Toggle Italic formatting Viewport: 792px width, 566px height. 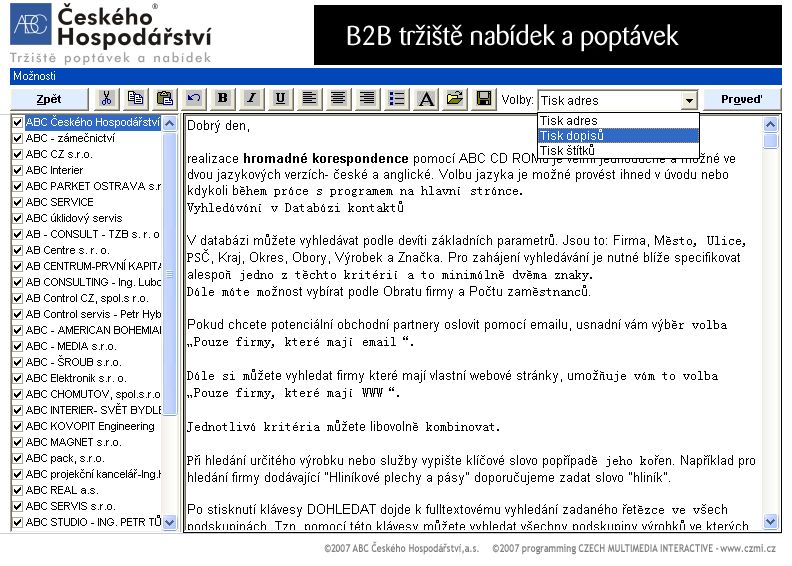click(x=252, y=99)
